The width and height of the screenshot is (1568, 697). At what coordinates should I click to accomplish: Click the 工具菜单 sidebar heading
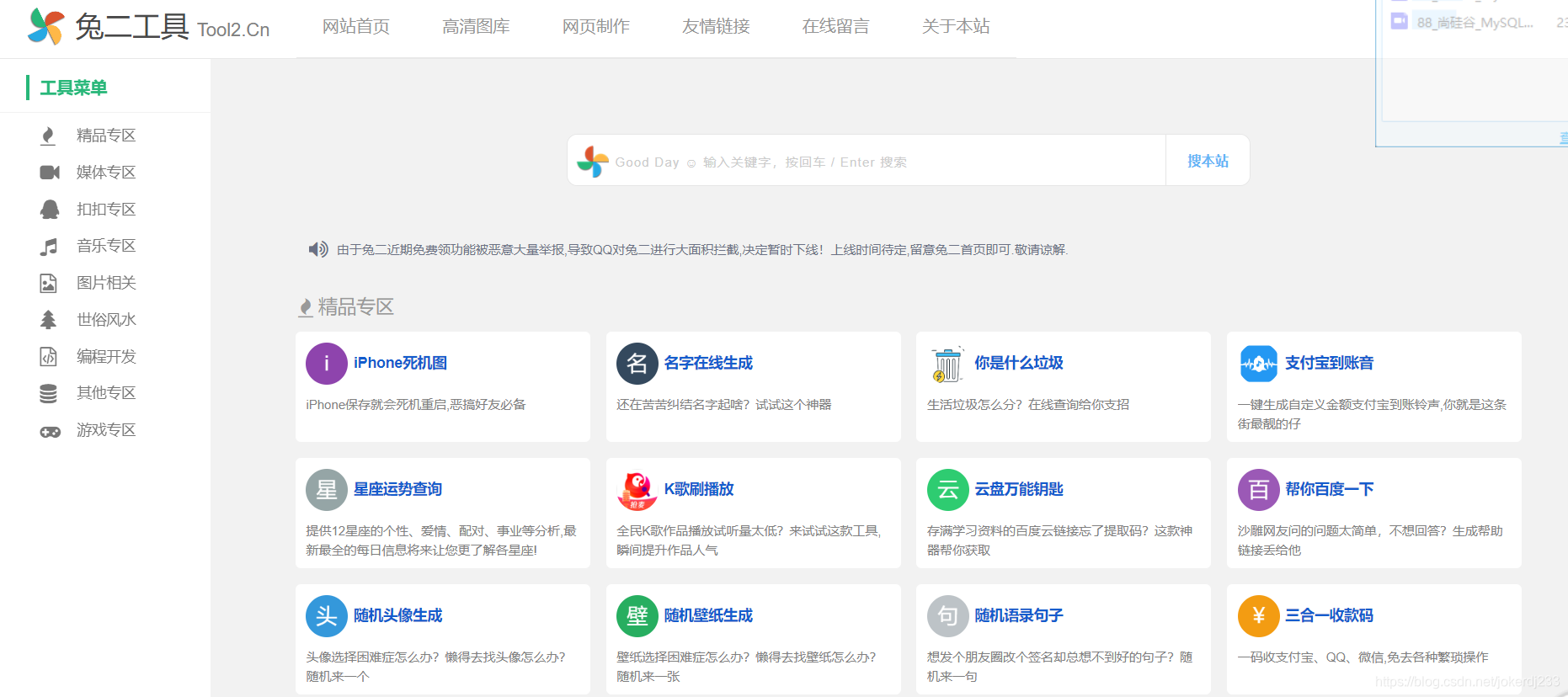pyautogui.click(x=74, y=88)
